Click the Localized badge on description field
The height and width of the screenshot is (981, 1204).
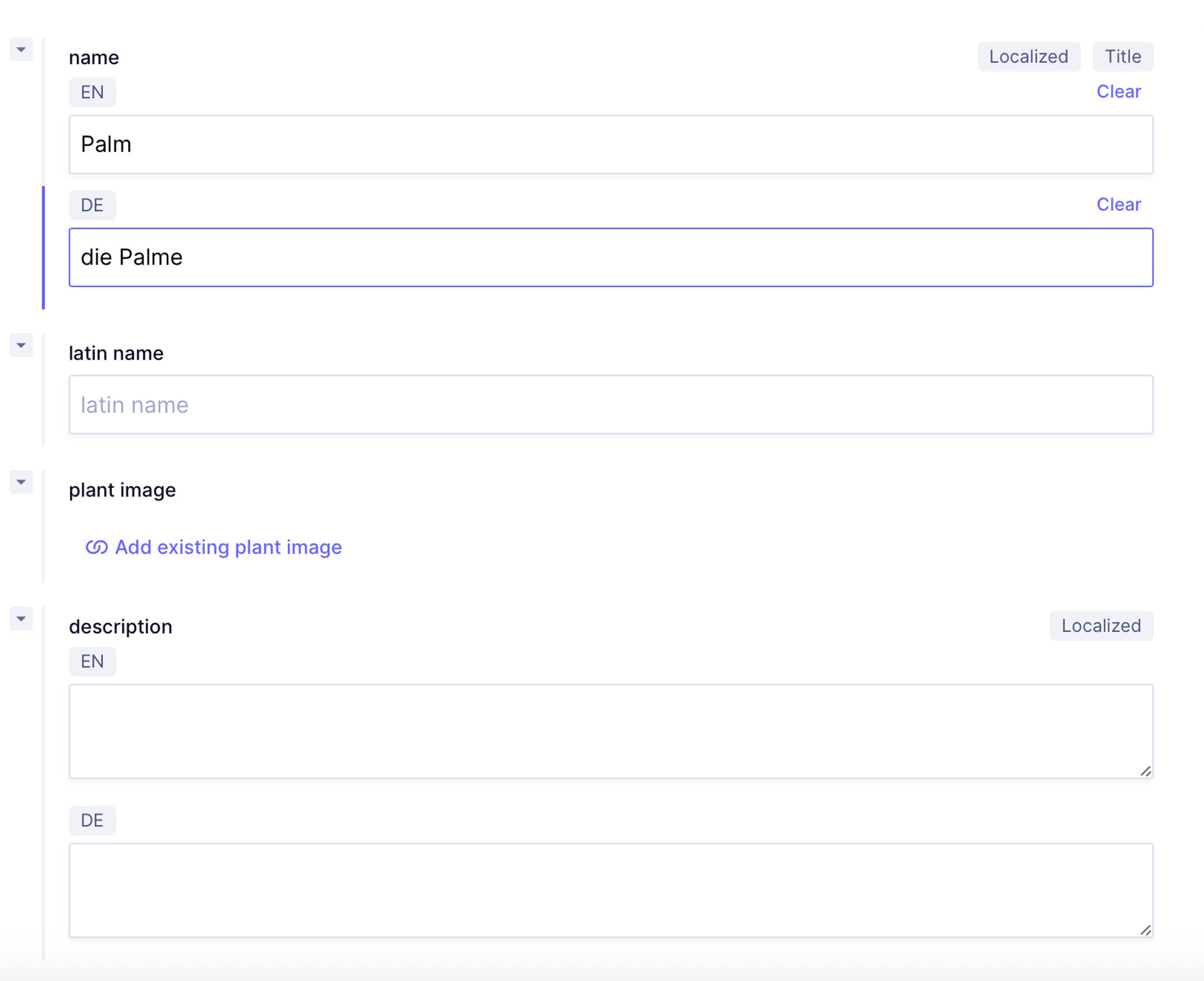tap(1101, 626)
